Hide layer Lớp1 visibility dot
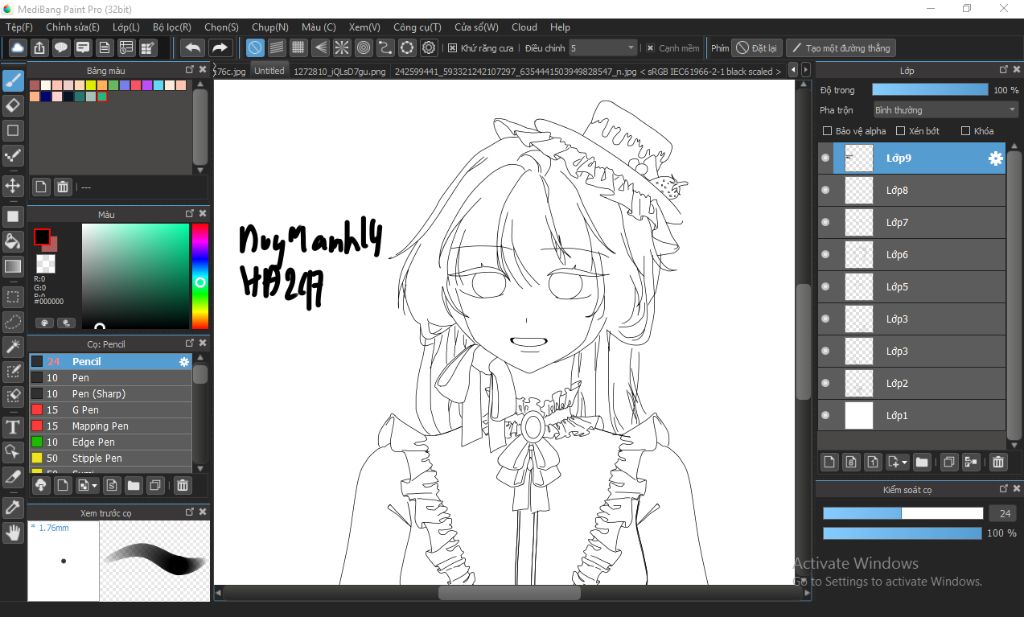1024x617 pixels. tap(825, 415)
